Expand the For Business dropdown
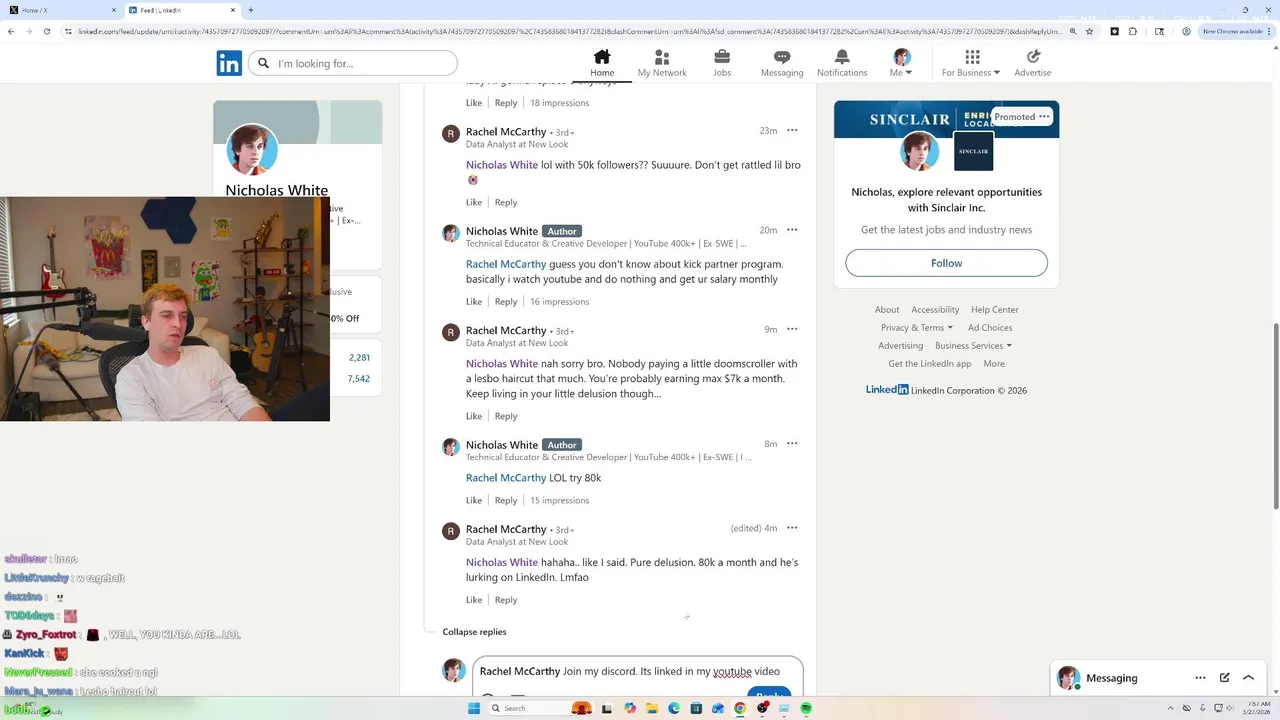The height and width of the screenshot is (720, 1280). point(971,72)
